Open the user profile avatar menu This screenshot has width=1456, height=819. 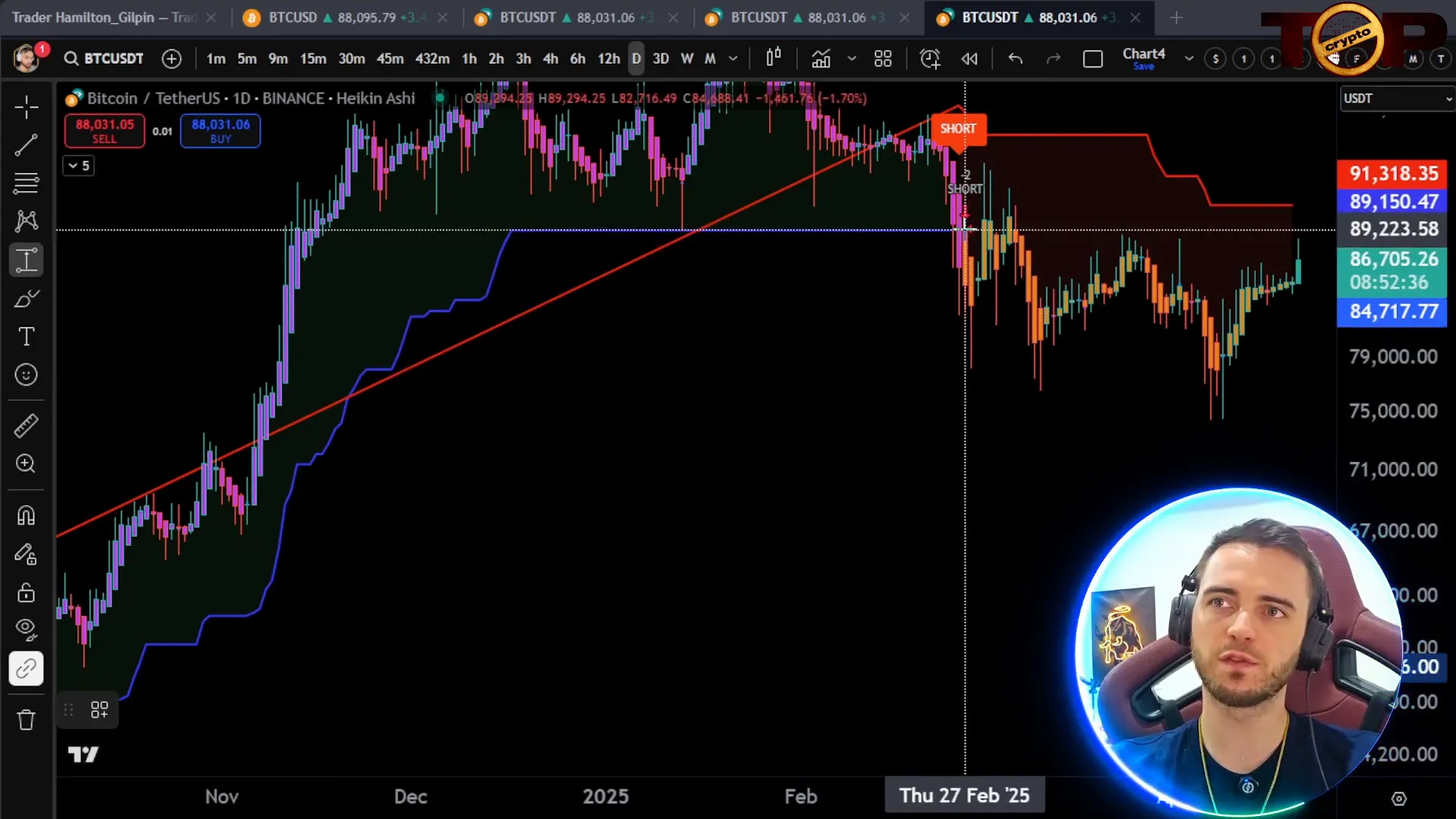27,58
